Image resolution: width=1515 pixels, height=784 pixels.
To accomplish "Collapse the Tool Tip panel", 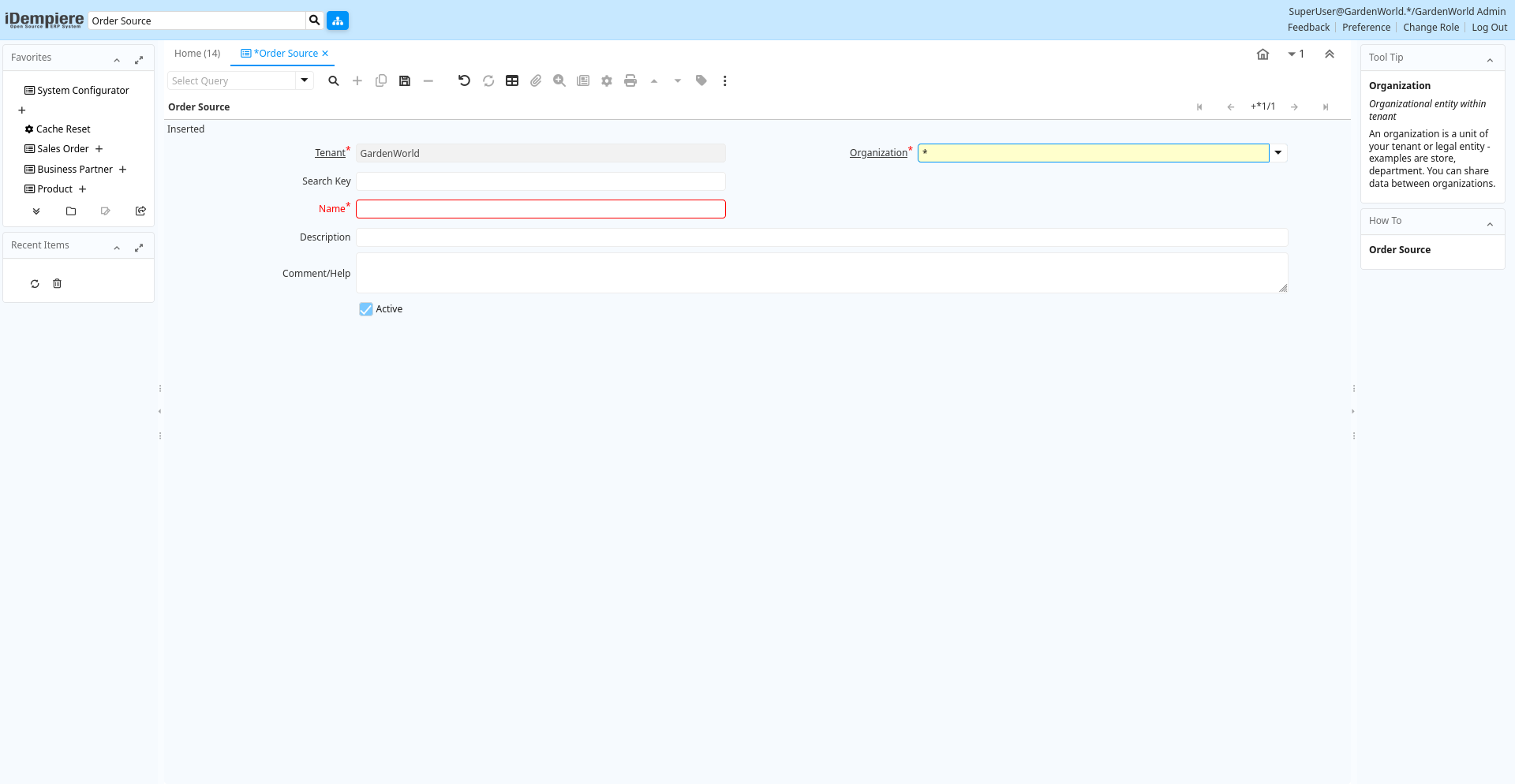I will pyautogui.click(x=1490, y=59).
